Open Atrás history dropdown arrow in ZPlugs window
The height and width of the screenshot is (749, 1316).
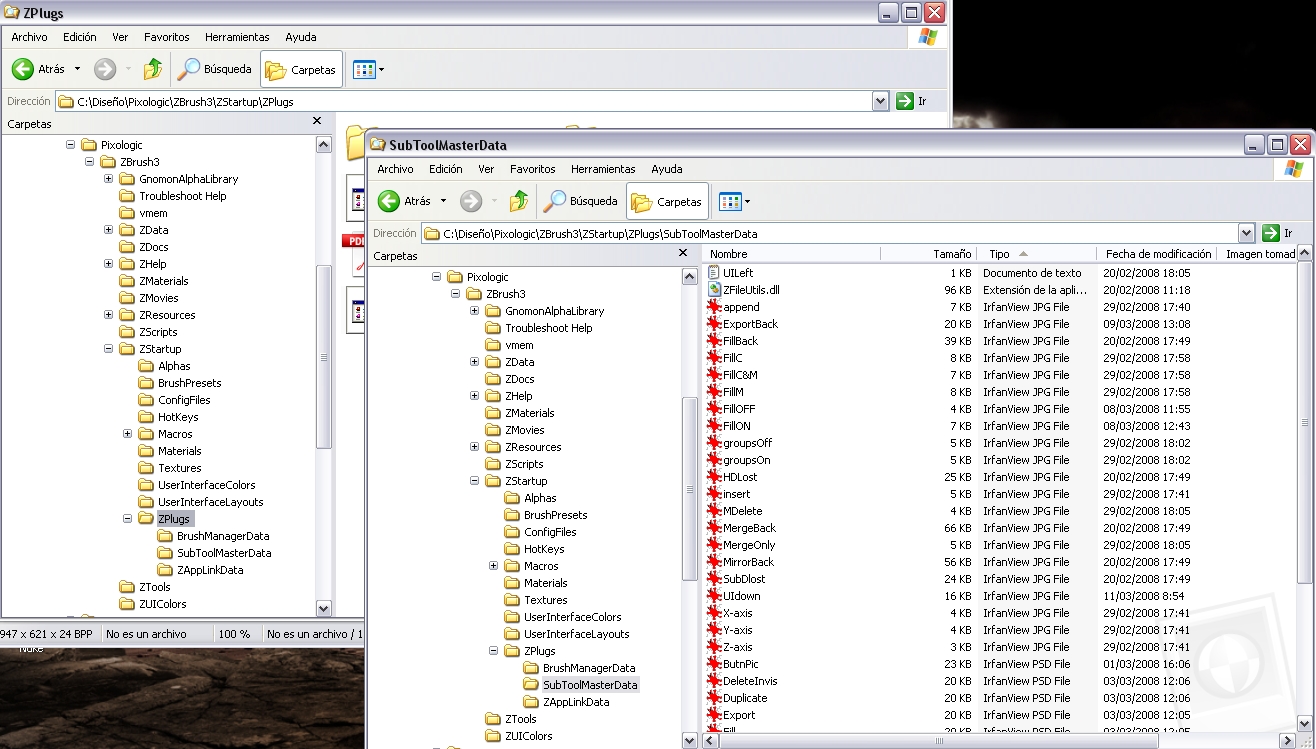(x=77, y=69)
